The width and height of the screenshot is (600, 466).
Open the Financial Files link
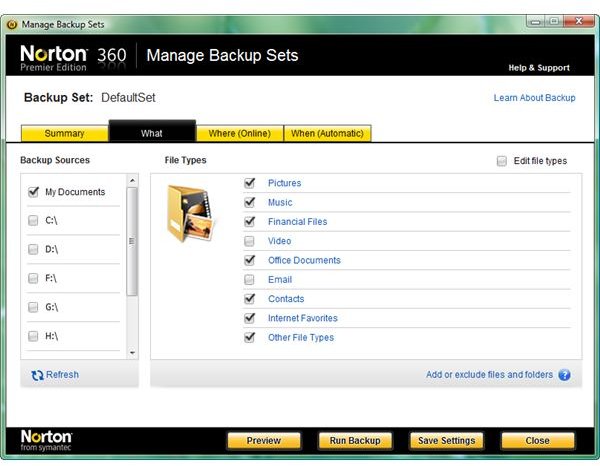[x=297, y=222]
